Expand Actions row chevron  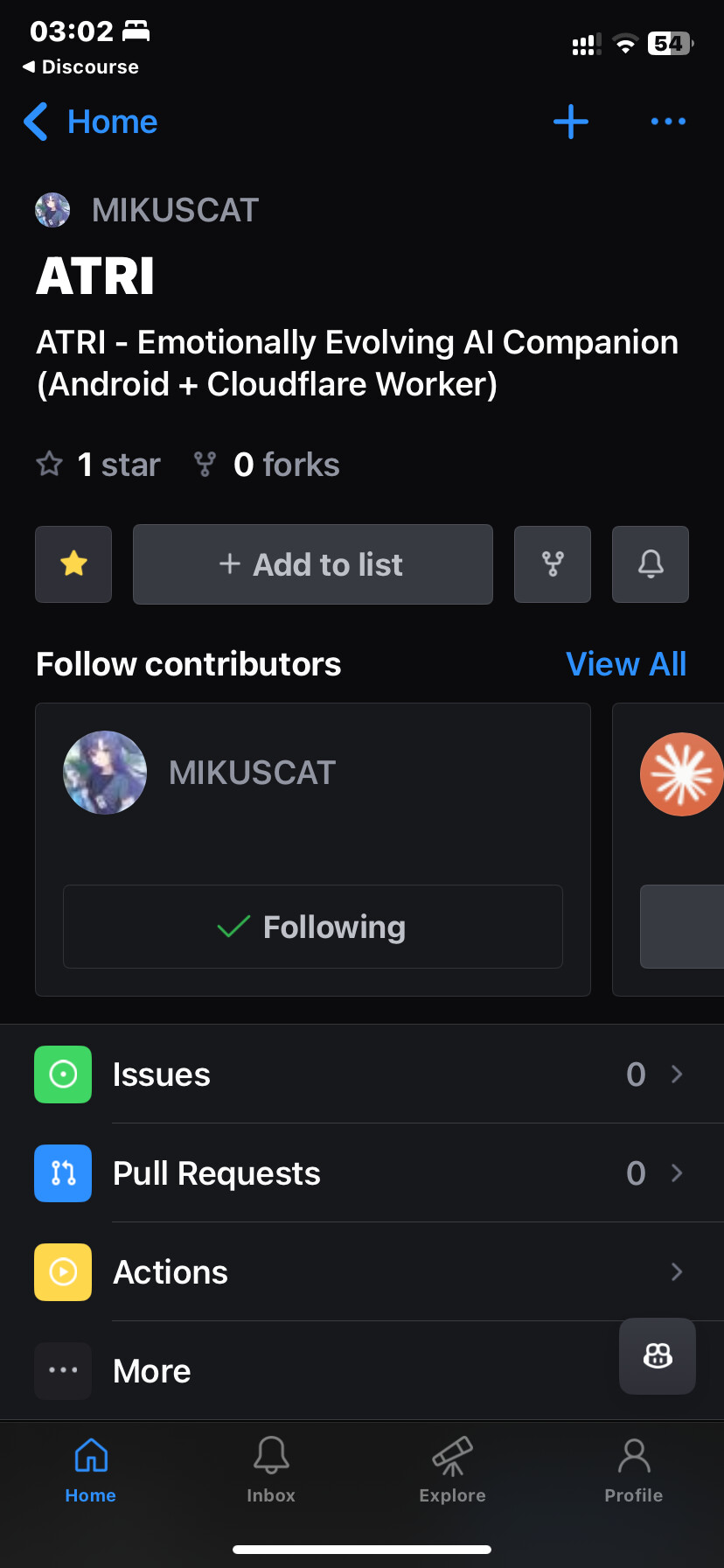[x=677, y=1272]
